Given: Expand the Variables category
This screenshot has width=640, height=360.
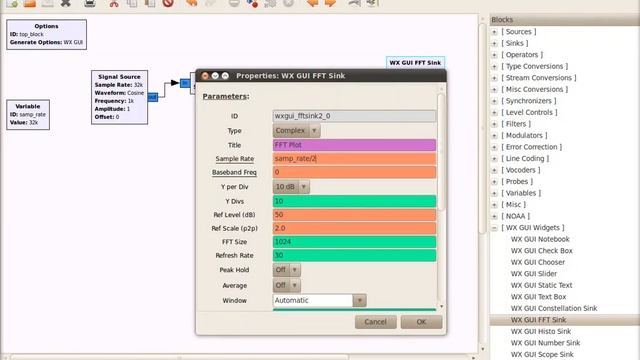Looking at the screenshot, I should [x=494, y=193].
